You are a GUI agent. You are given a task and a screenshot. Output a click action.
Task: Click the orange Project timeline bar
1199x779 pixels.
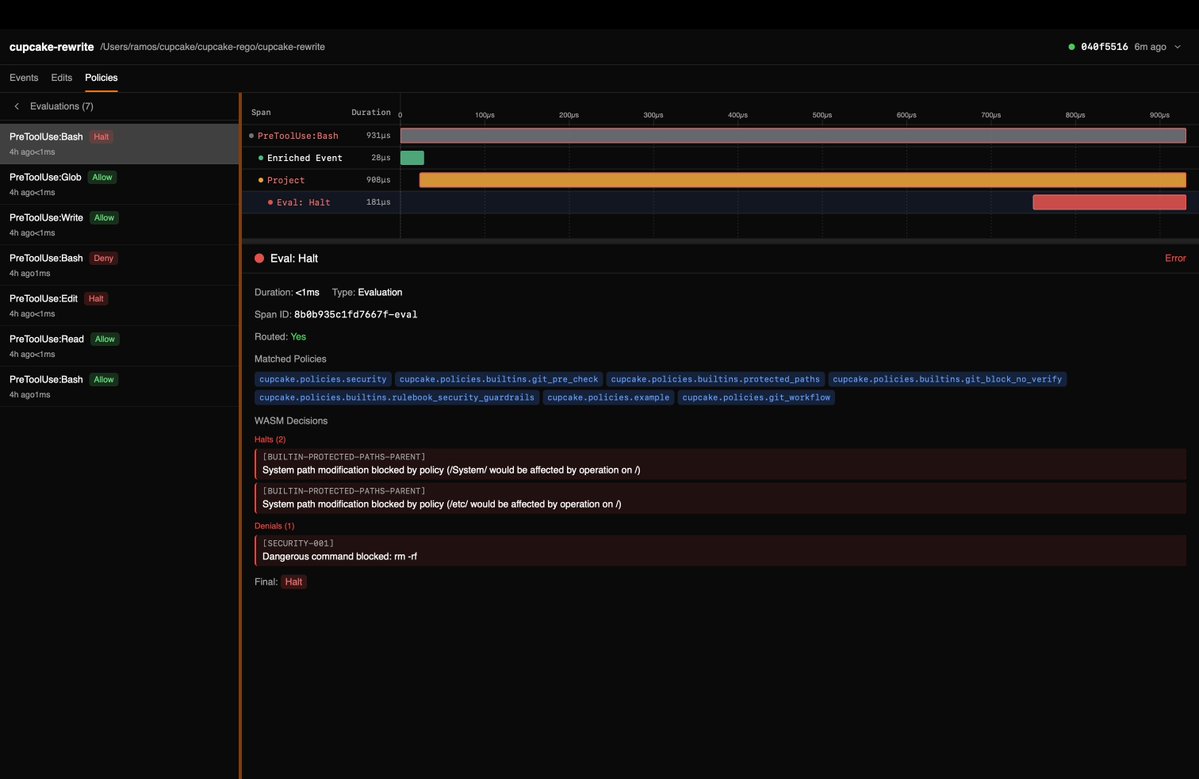[802, 180]
